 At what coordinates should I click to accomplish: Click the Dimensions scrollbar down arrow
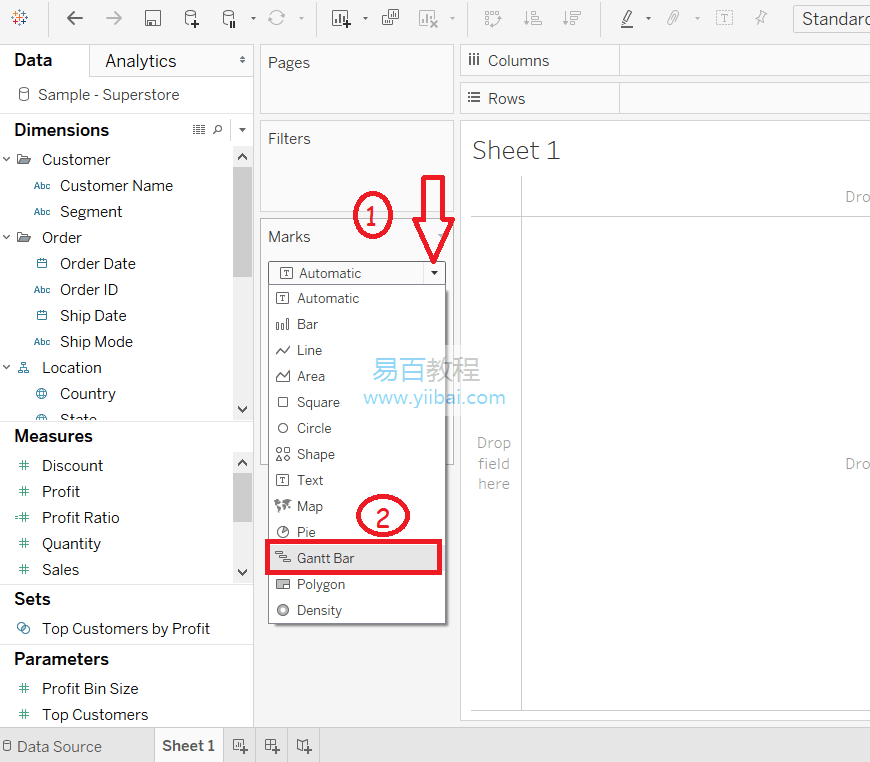click(x=242, y=409)
